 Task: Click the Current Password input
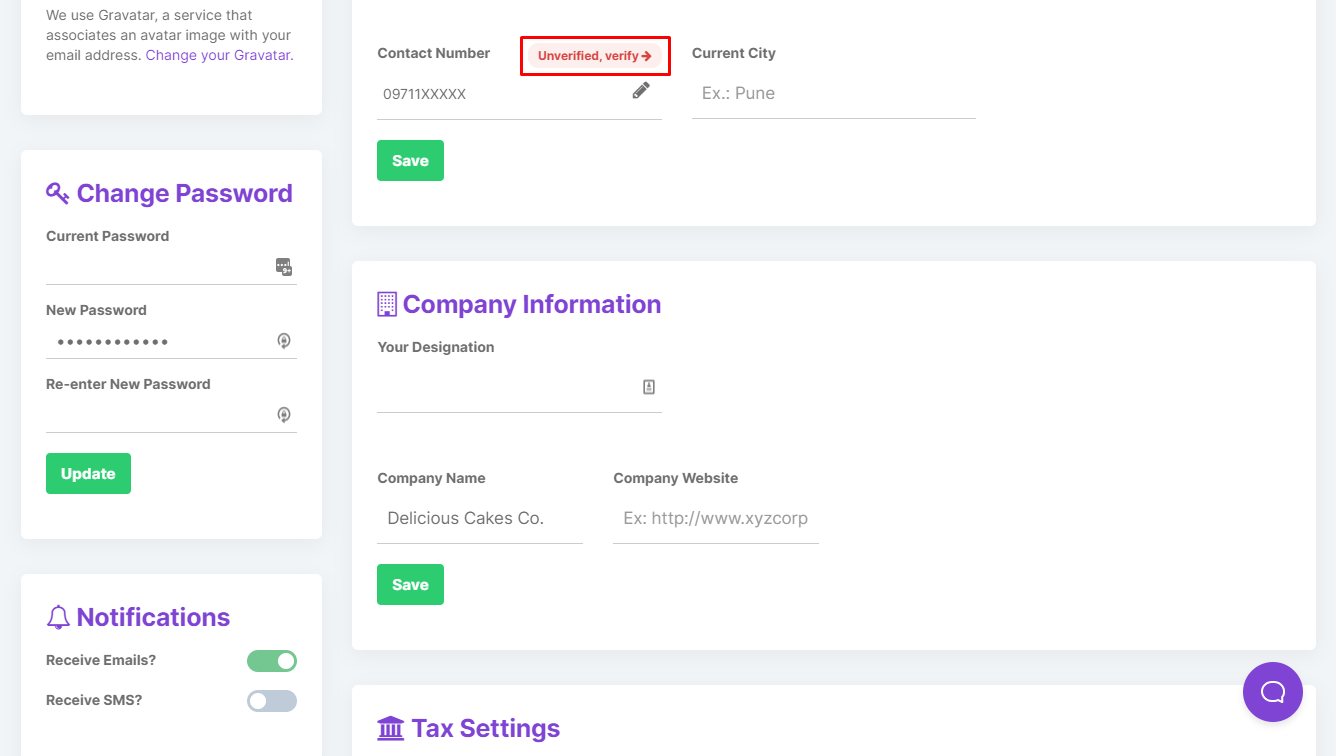tap(171, 266)
